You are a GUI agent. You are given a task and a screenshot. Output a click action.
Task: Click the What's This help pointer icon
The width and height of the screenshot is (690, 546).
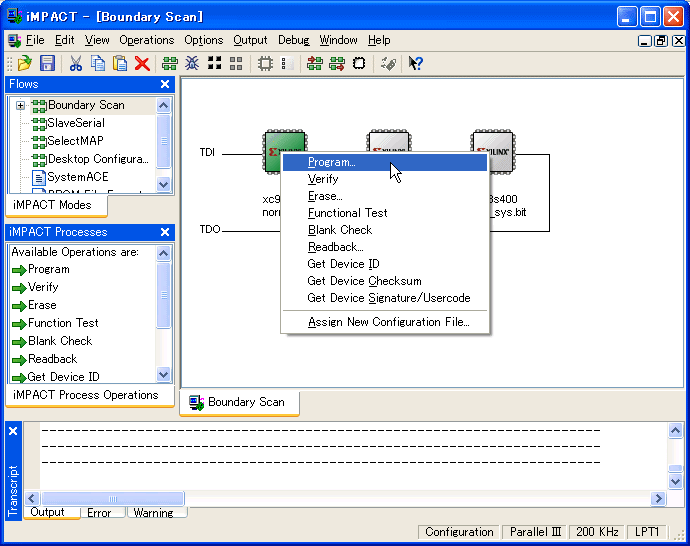point(415,63)
